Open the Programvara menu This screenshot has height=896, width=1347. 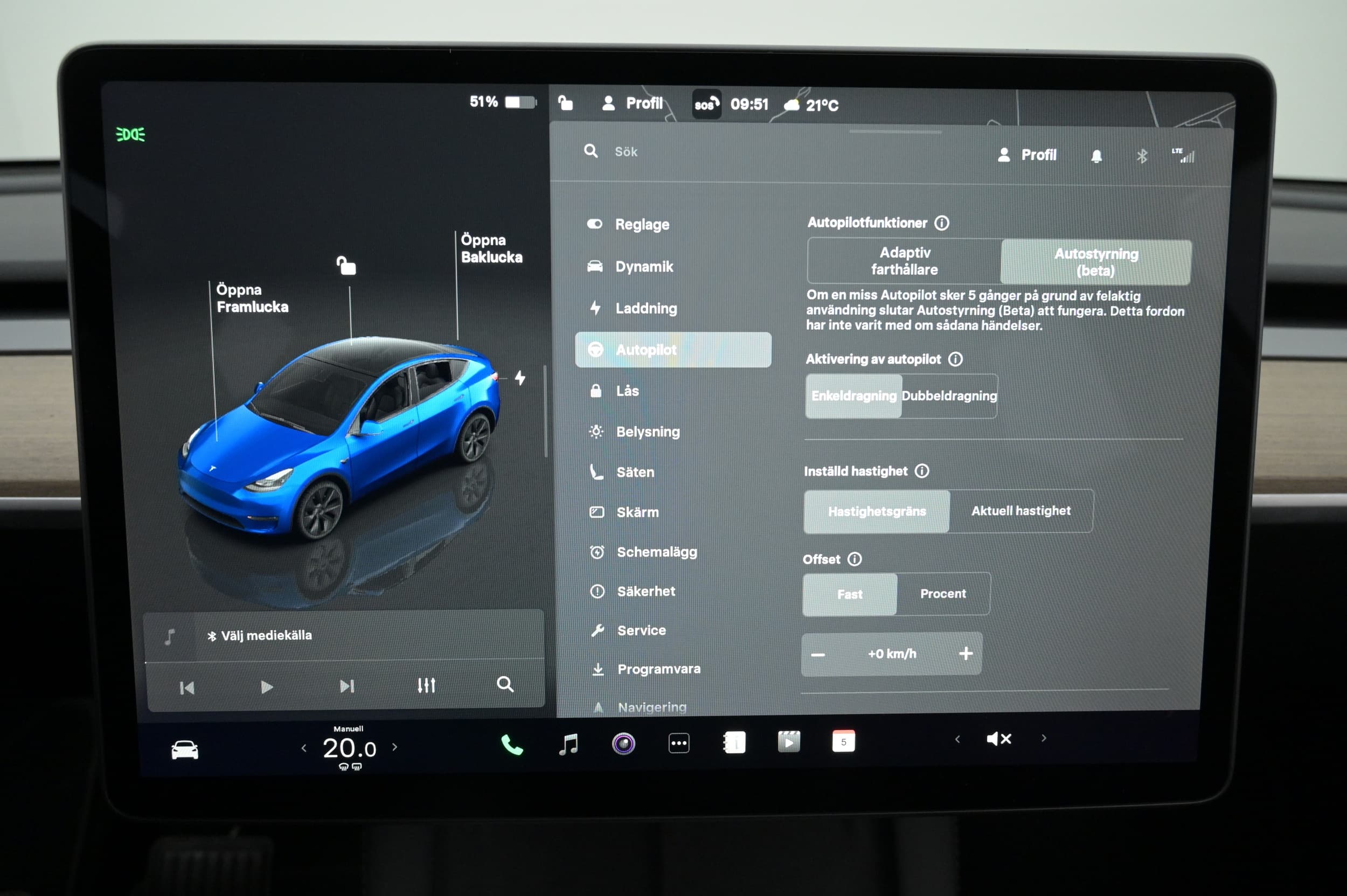click(x=646, y=669)
